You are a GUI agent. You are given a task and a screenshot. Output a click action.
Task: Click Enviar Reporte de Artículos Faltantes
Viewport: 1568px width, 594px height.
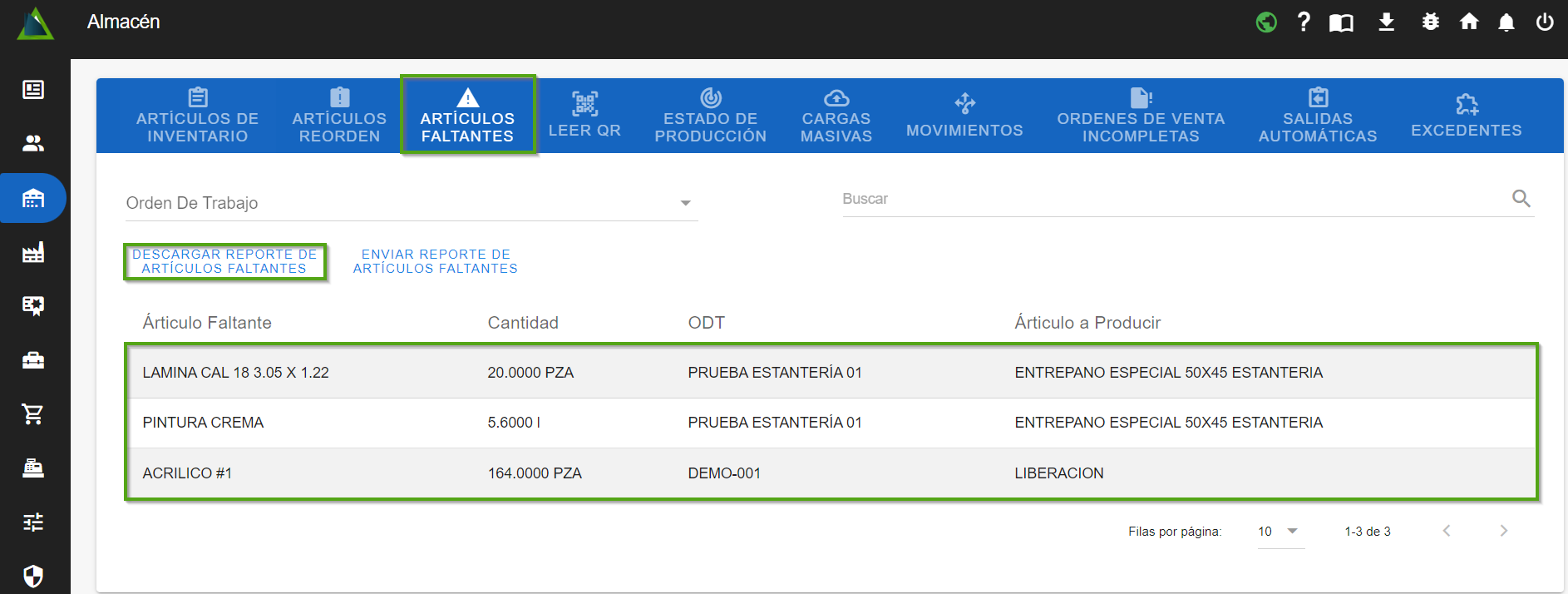coord(436,261)
